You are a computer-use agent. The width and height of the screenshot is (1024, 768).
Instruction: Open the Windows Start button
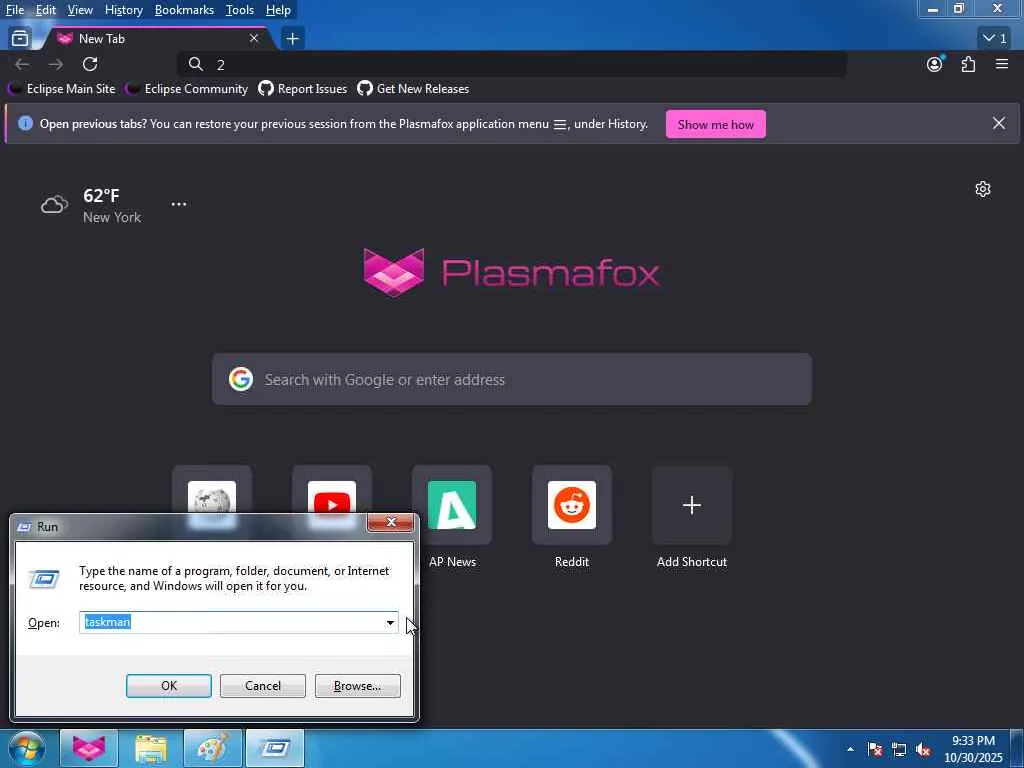(26, 748)
